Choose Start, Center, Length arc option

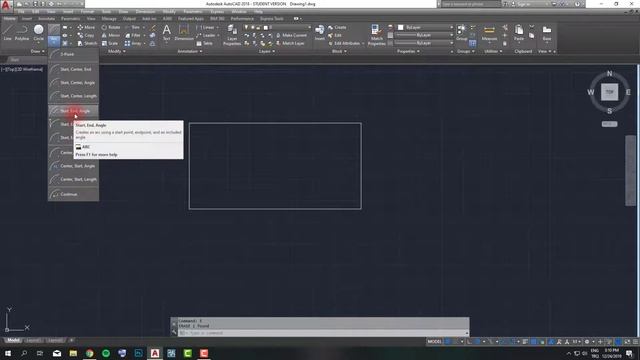click(x=73, y=96)
